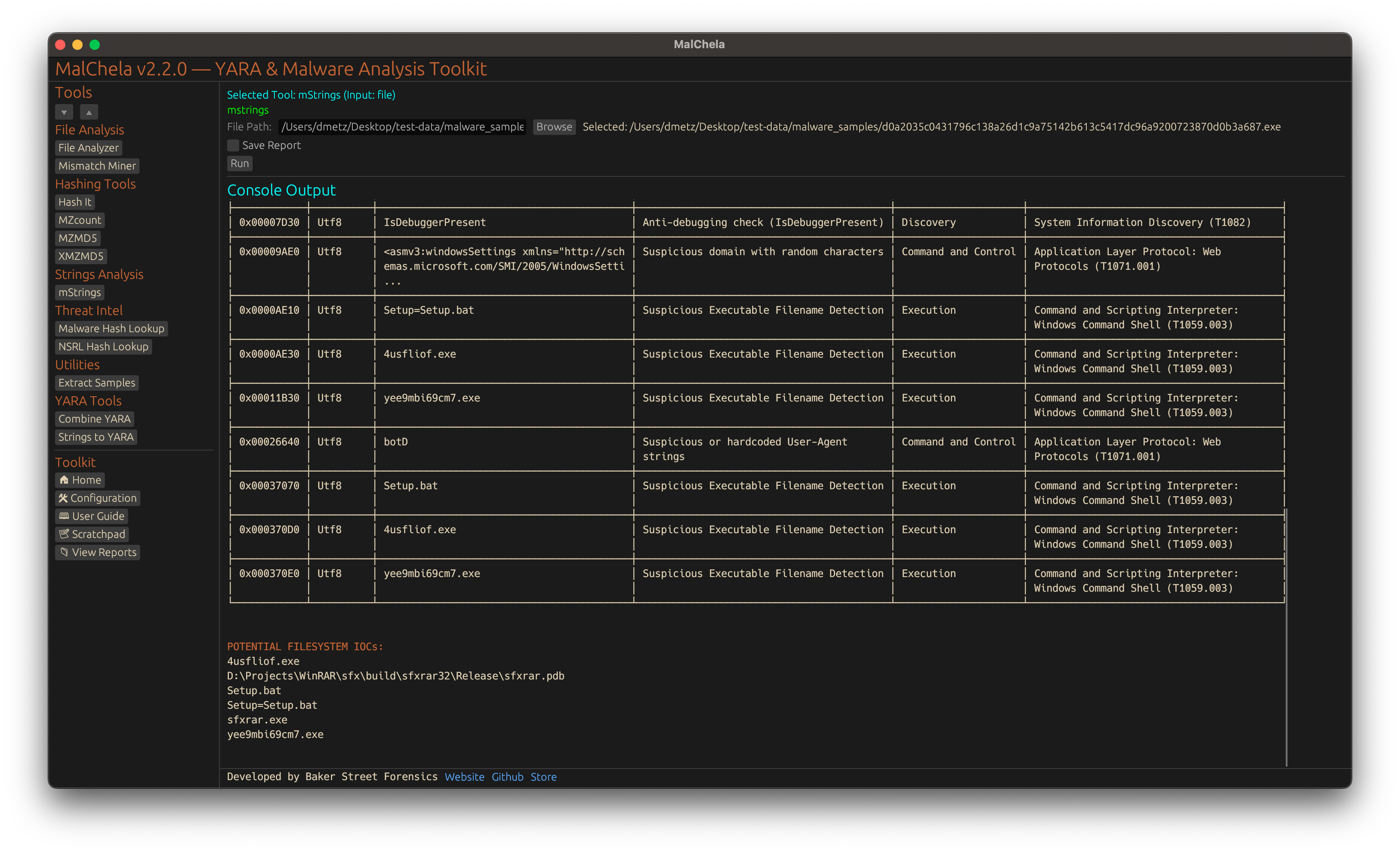Go to Home via house icon

[x=80, y=480]
